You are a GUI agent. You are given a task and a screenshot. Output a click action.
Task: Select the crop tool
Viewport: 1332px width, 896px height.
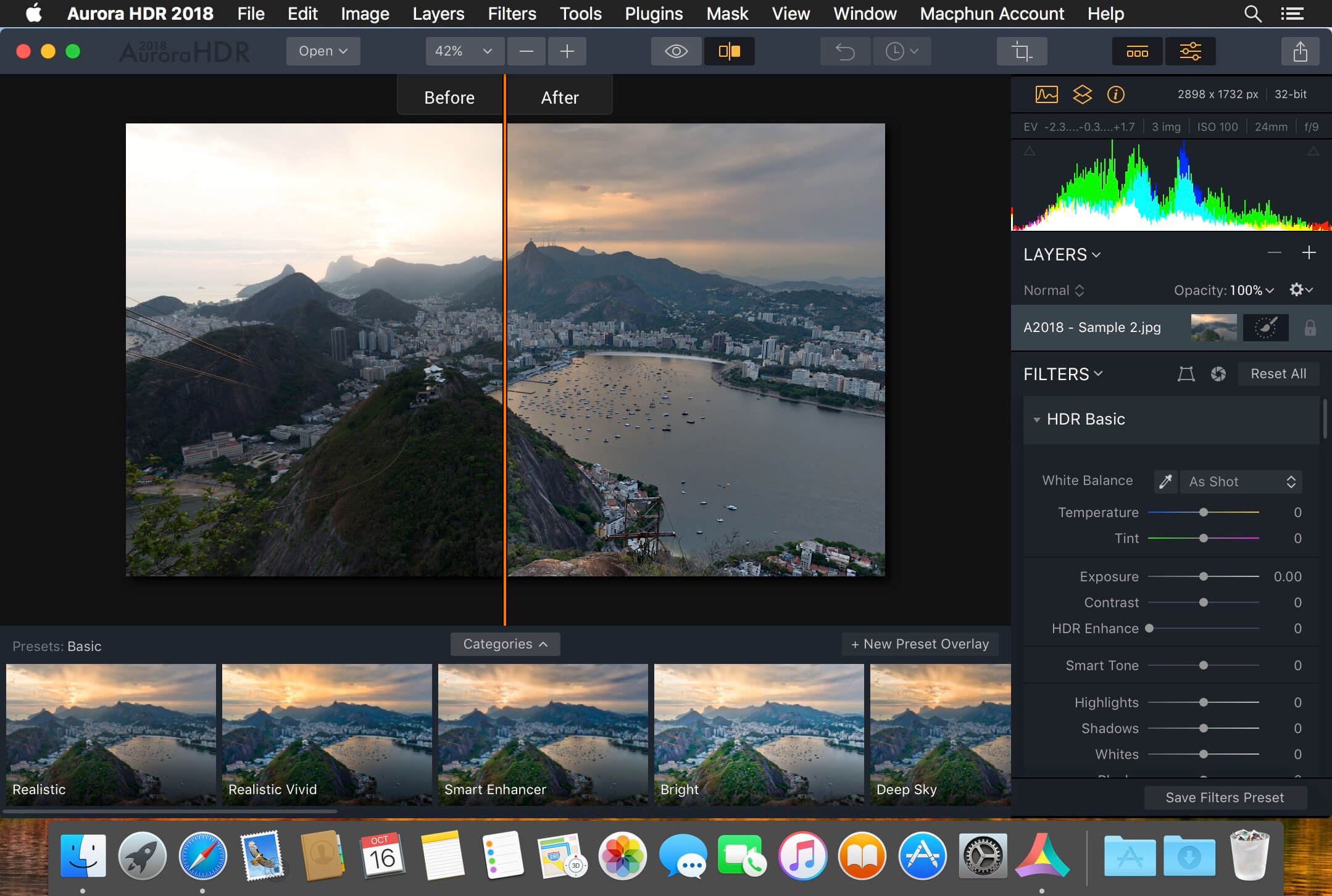[1022, 51]
